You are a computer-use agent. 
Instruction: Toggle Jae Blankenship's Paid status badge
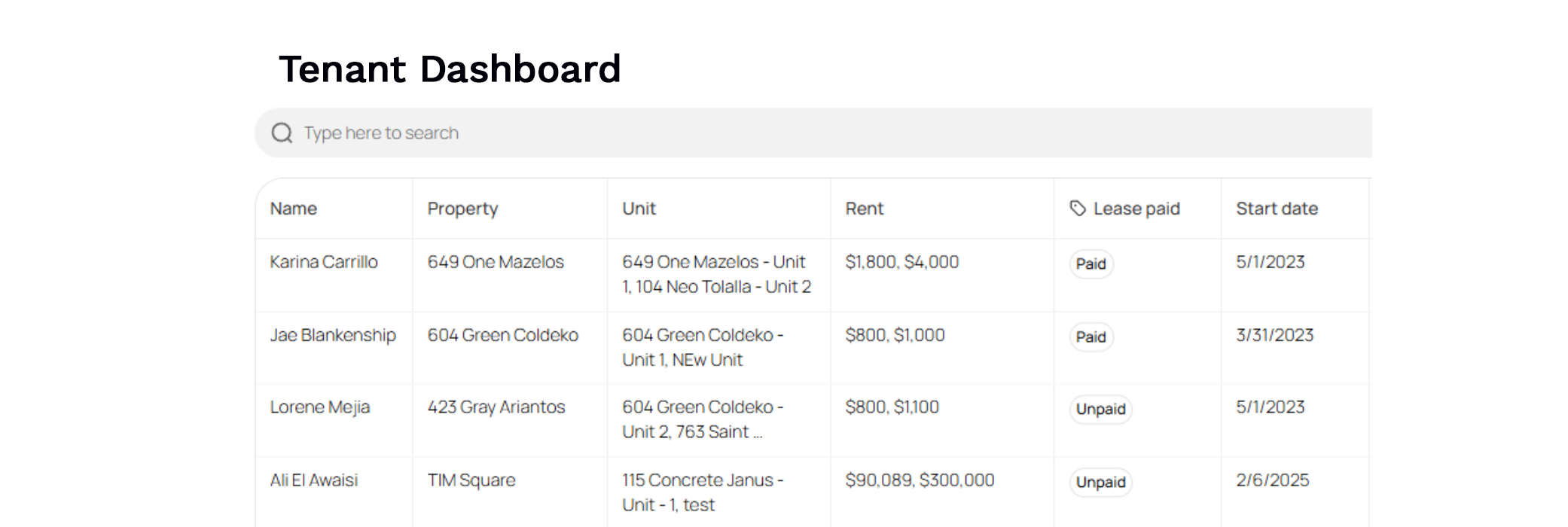coord(1090,337)
